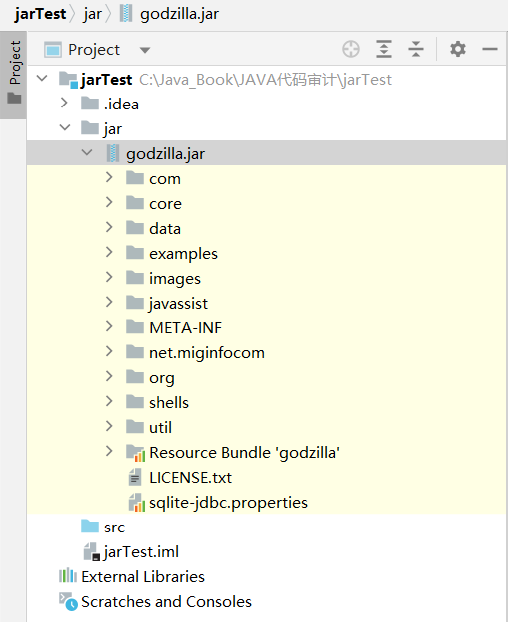The image size is (508, 622).
Task: Click the External Libraries icon
Action: [x=68, y=576]
